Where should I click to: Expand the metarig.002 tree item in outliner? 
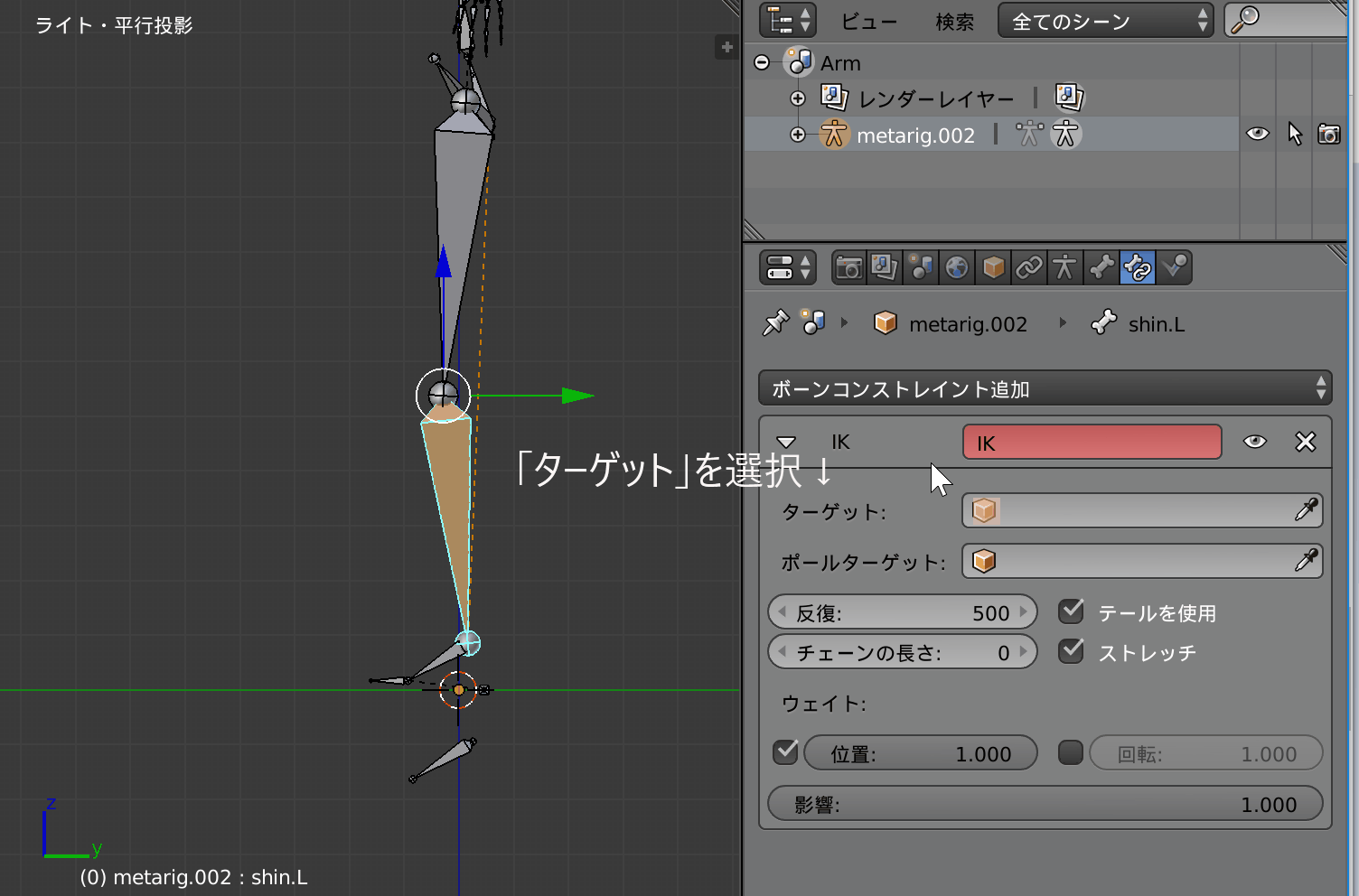[798, 135]
